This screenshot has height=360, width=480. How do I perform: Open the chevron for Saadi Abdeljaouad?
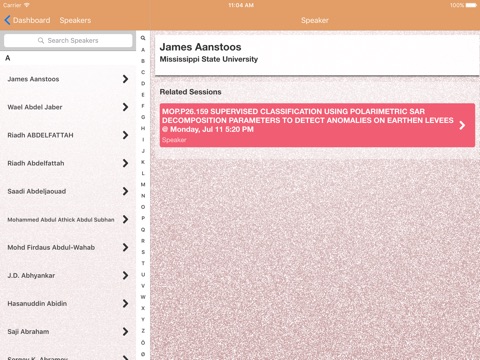(125, 191)
